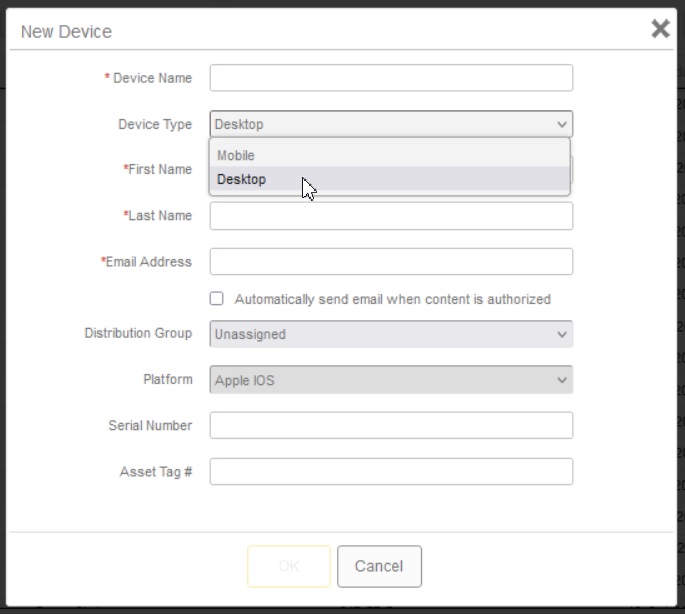Click the Email Address field label
The image size is (685, 614).
click(x=148, y=262)
